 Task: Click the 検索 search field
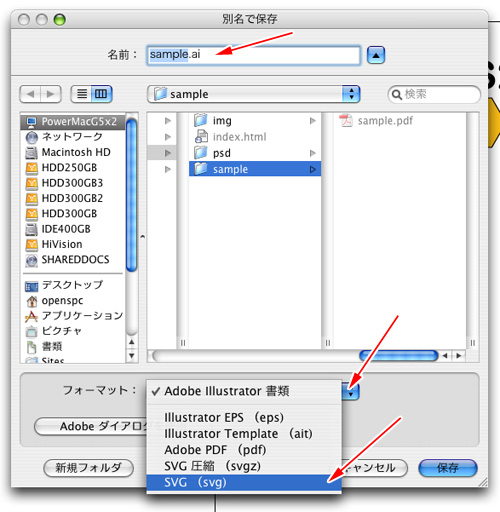(434, 94)
